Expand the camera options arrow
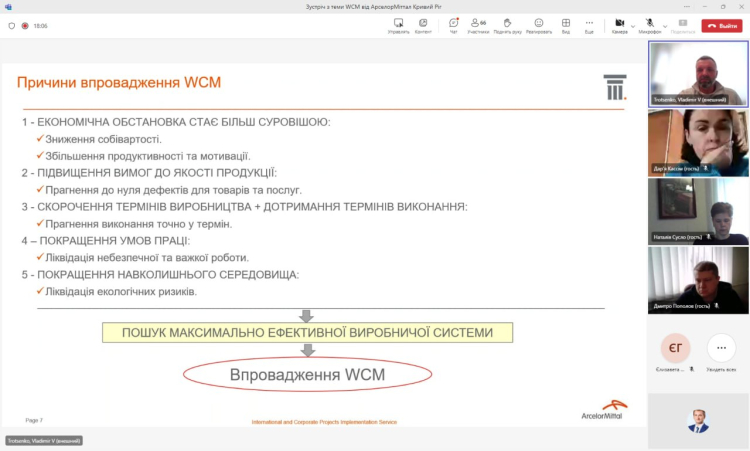 634,25
